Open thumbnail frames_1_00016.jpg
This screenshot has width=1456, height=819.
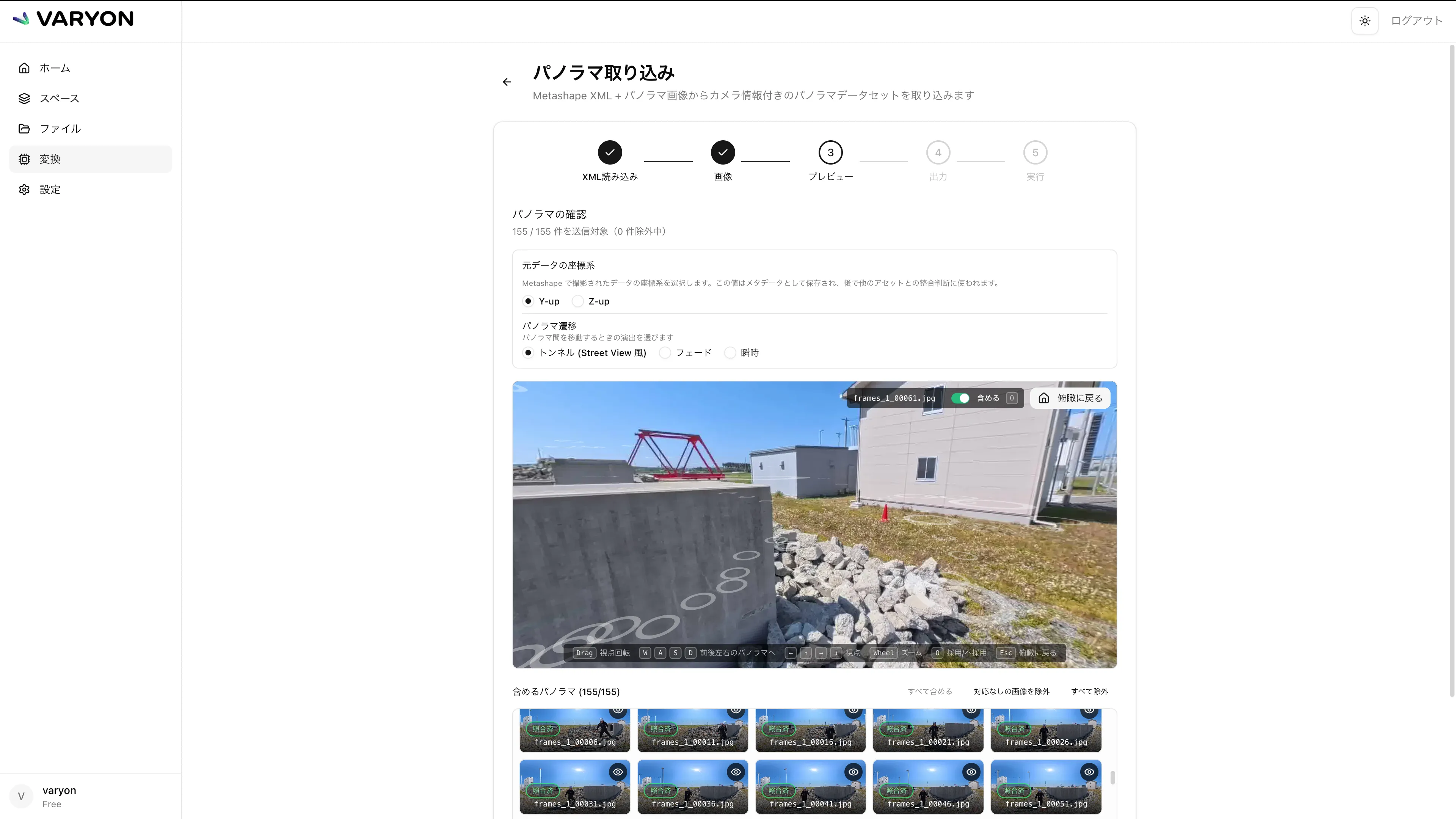pos(811,730)
